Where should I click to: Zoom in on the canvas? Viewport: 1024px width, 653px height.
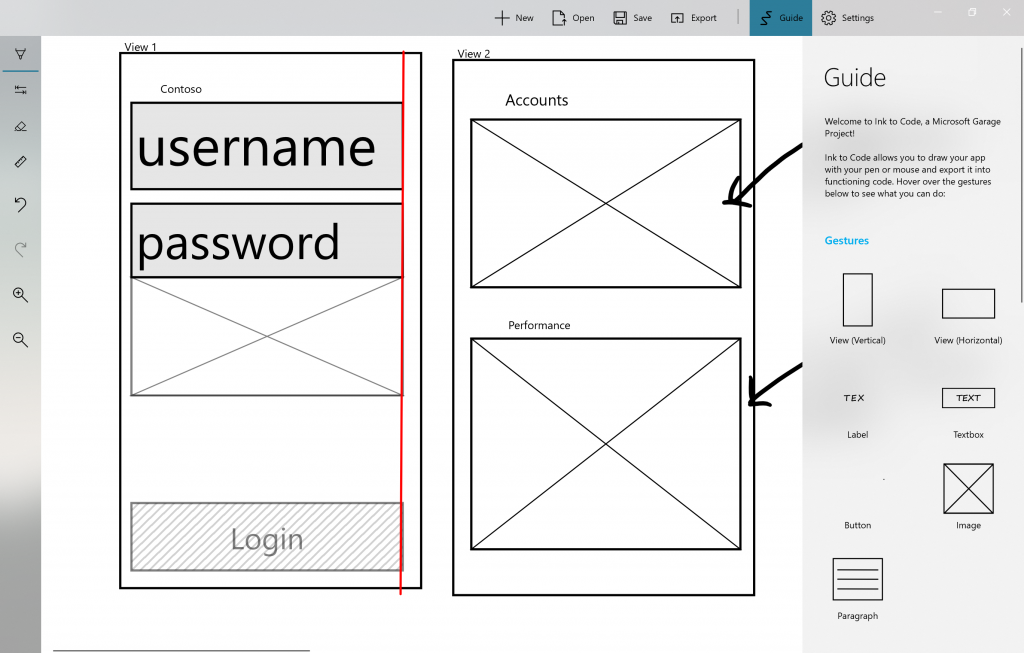(x=20, y=294)
